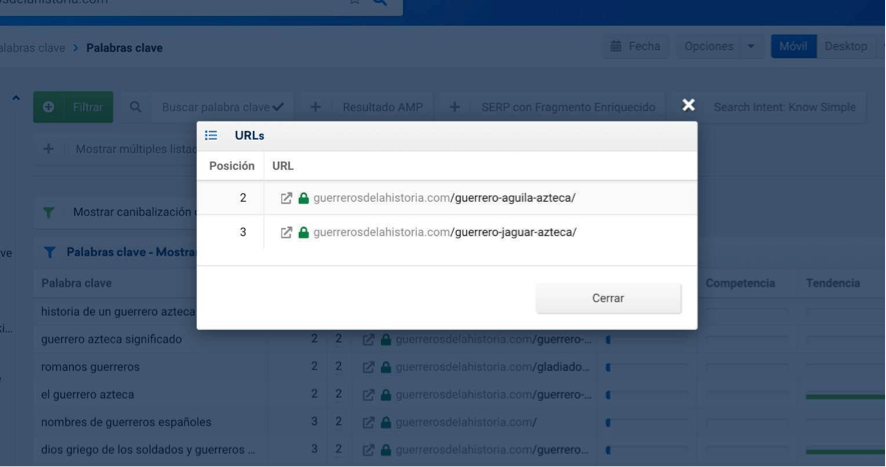Sort by Tendencia column header
The width and height of the screenshot is (886, 467).
tap(833, 283)
